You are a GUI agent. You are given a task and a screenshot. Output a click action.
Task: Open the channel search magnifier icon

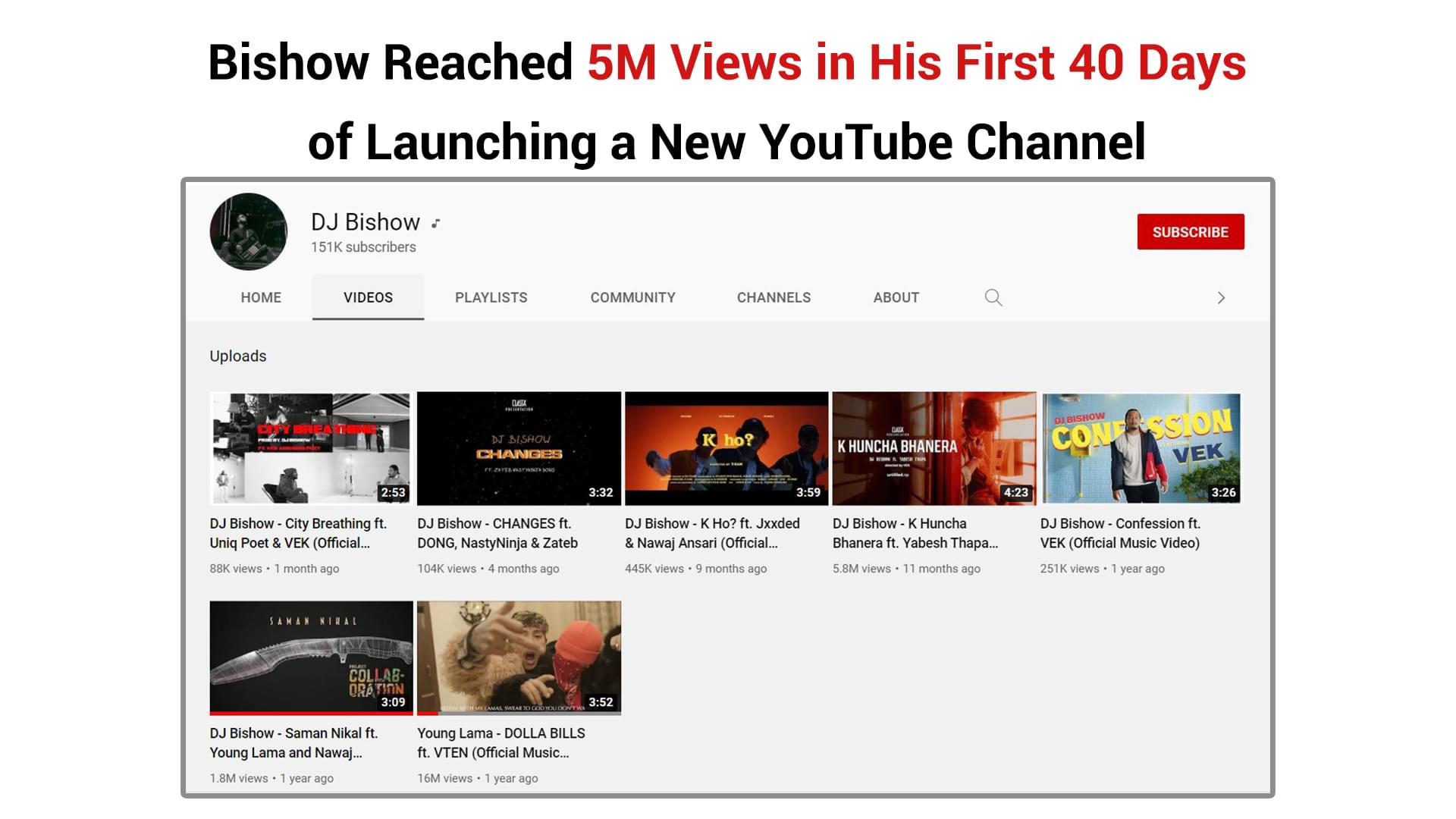click(x=993, y=297)
